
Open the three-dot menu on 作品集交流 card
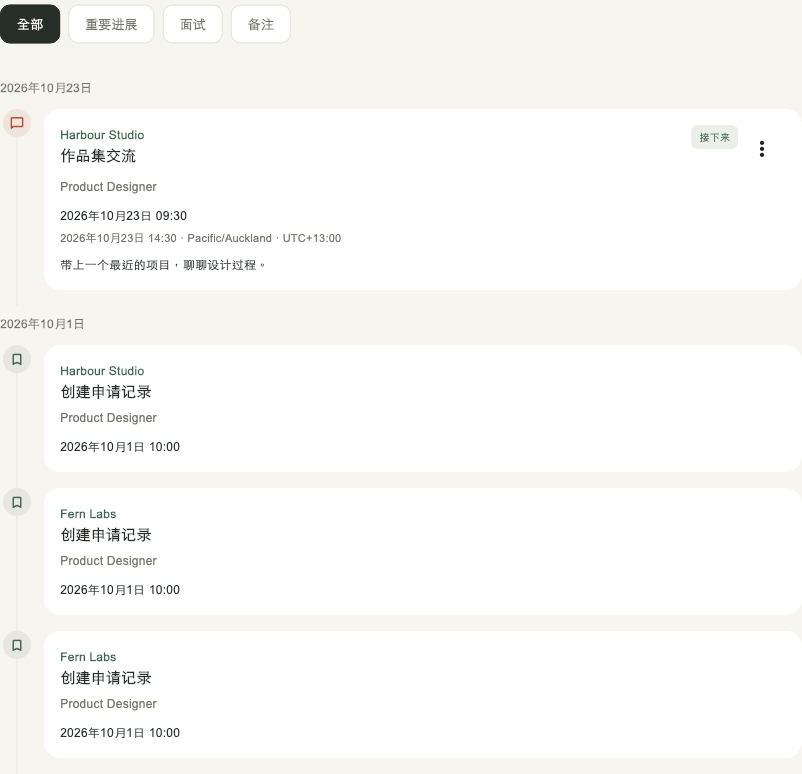pyautogui.click(x=762, y=149)
